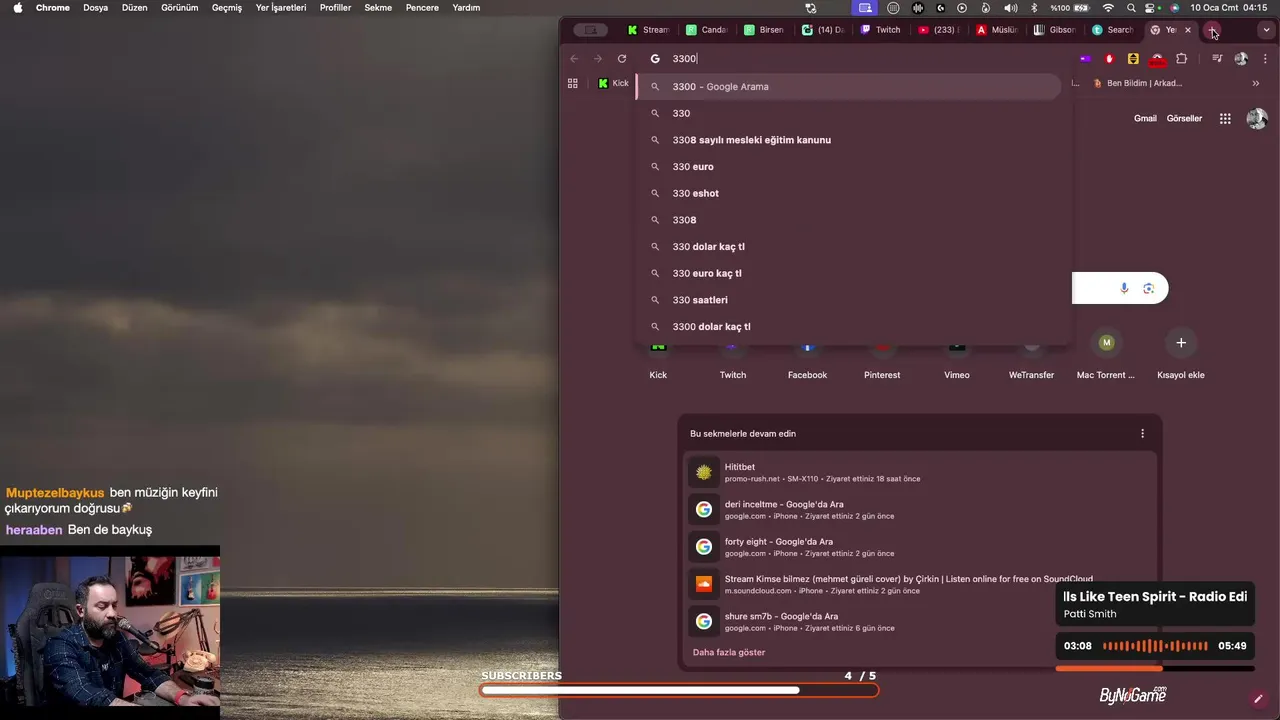This screenshot has width=1280, height=720.
Task: Resume the Stream Kimse bilmez SoundCloud entry
Action: click(x=920, y=584)
